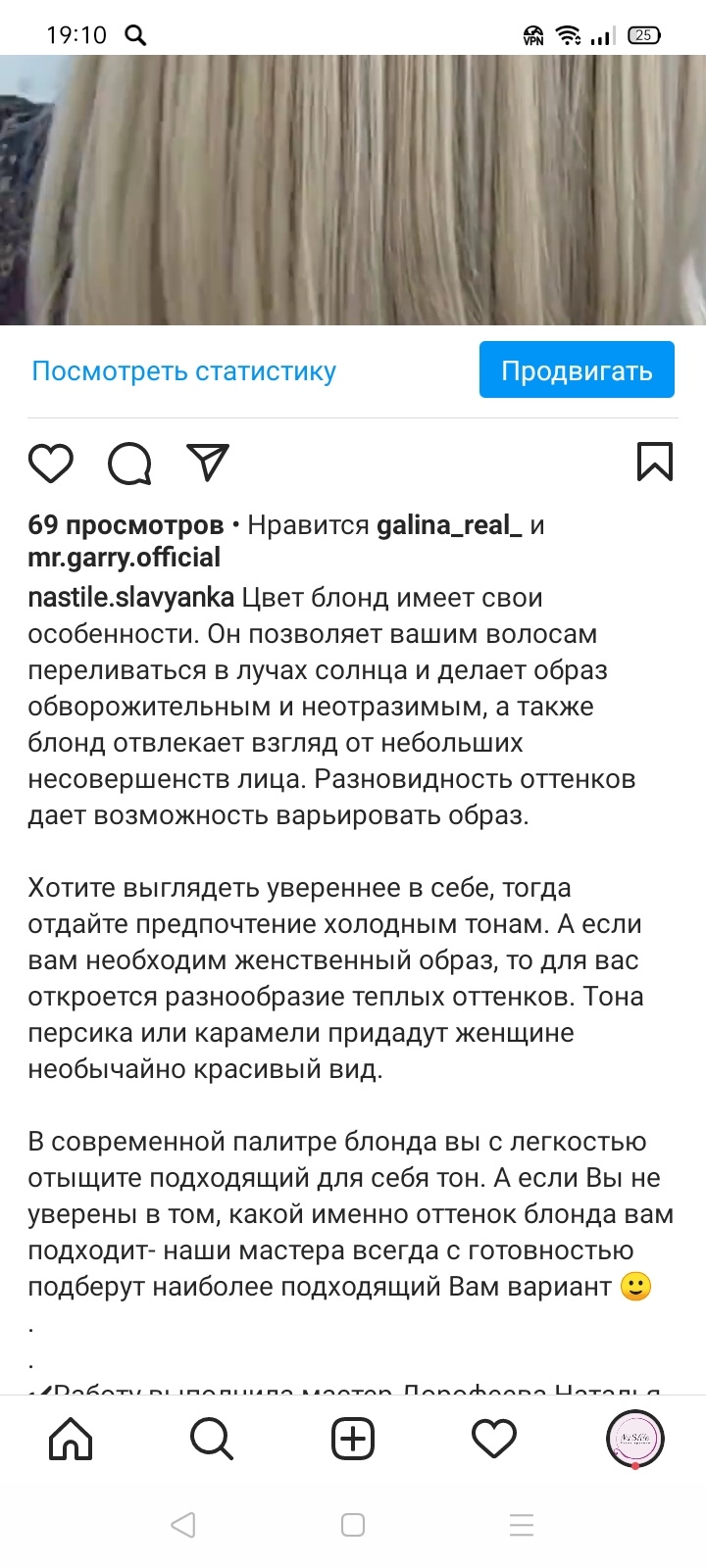Like the post with heart icon
The height and width of the screenshot is (1568, 706).
pyautogui.click(x=51, y=464)
